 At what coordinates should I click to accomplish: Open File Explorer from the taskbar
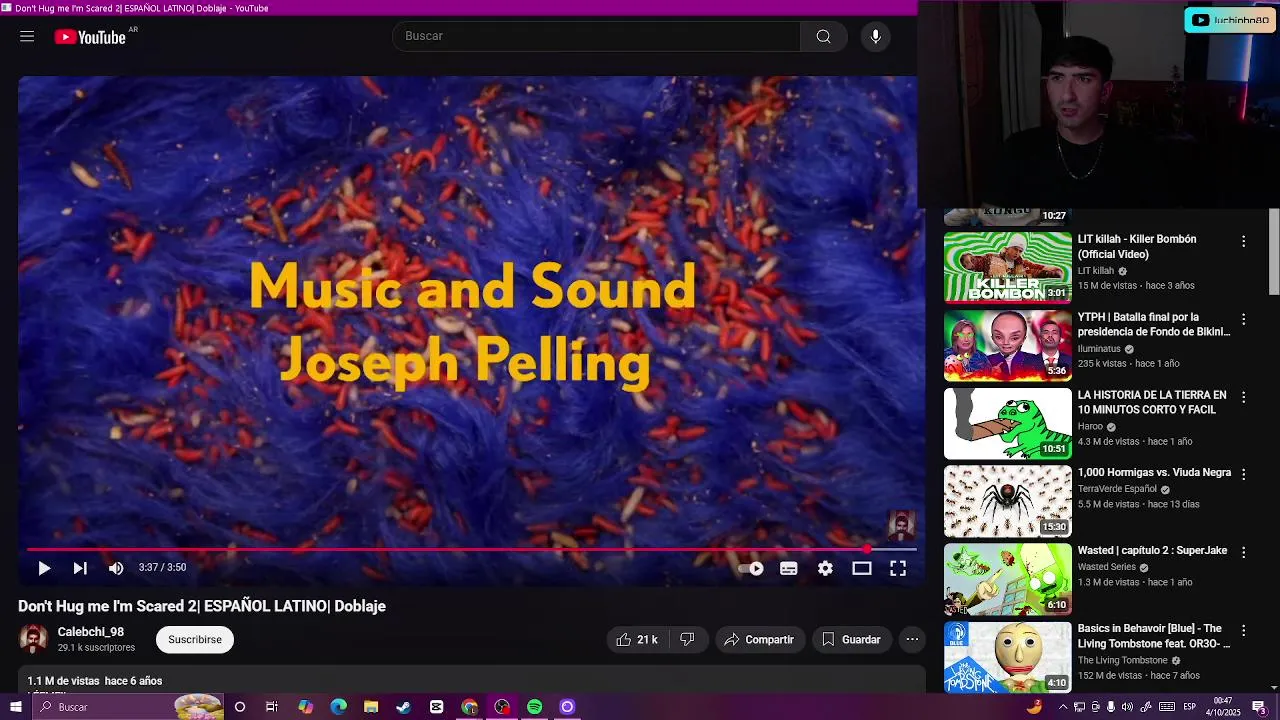[x=371, y=707]
